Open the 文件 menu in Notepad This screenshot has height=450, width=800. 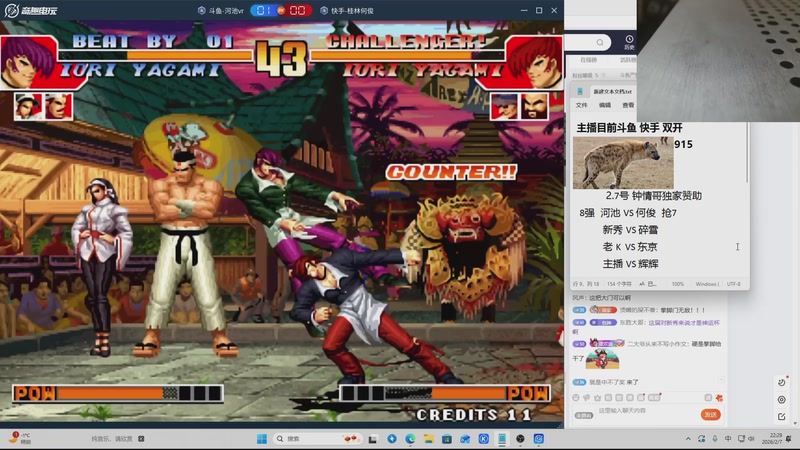click(x=582, y=105)
